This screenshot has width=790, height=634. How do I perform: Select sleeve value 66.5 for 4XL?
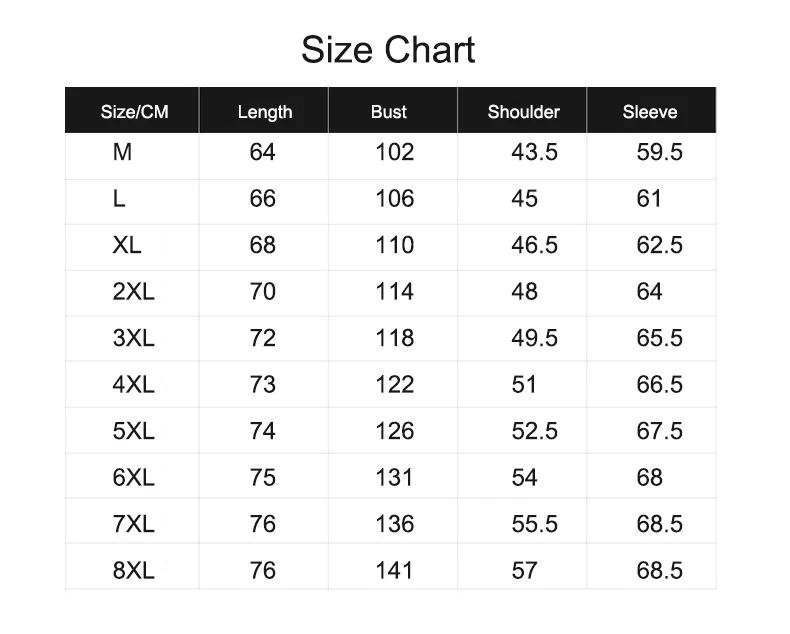(x=660, y=385)
